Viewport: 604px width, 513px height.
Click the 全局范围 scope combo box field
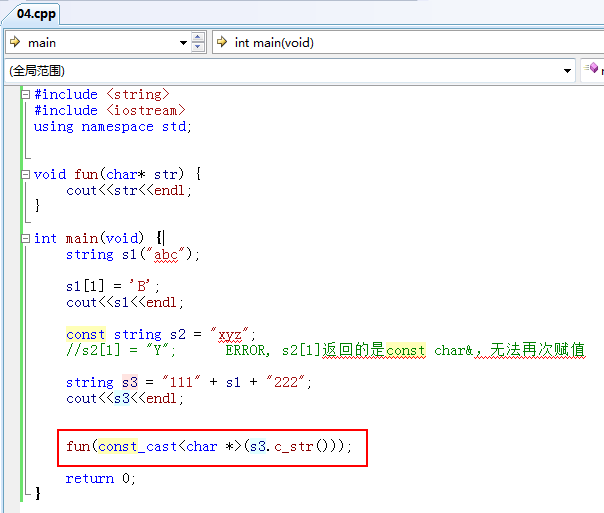point(290,71)
